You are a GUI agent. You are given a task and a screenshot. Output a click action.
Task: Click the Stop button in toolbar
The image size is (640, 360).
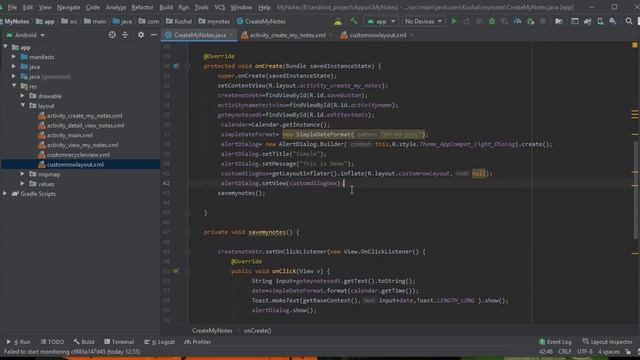(543, 21)
